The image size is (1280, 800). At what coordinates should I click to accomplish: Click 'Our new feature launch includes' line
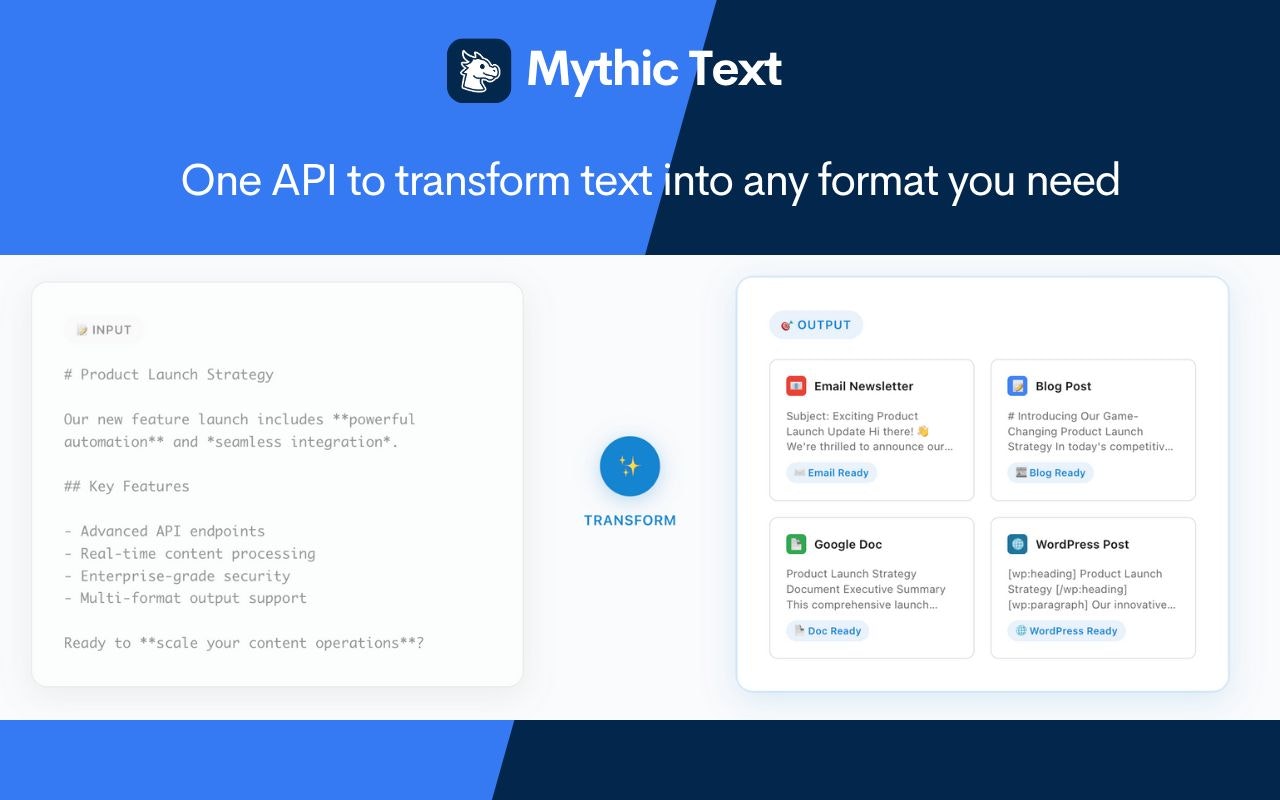click(x=240, y=419)
